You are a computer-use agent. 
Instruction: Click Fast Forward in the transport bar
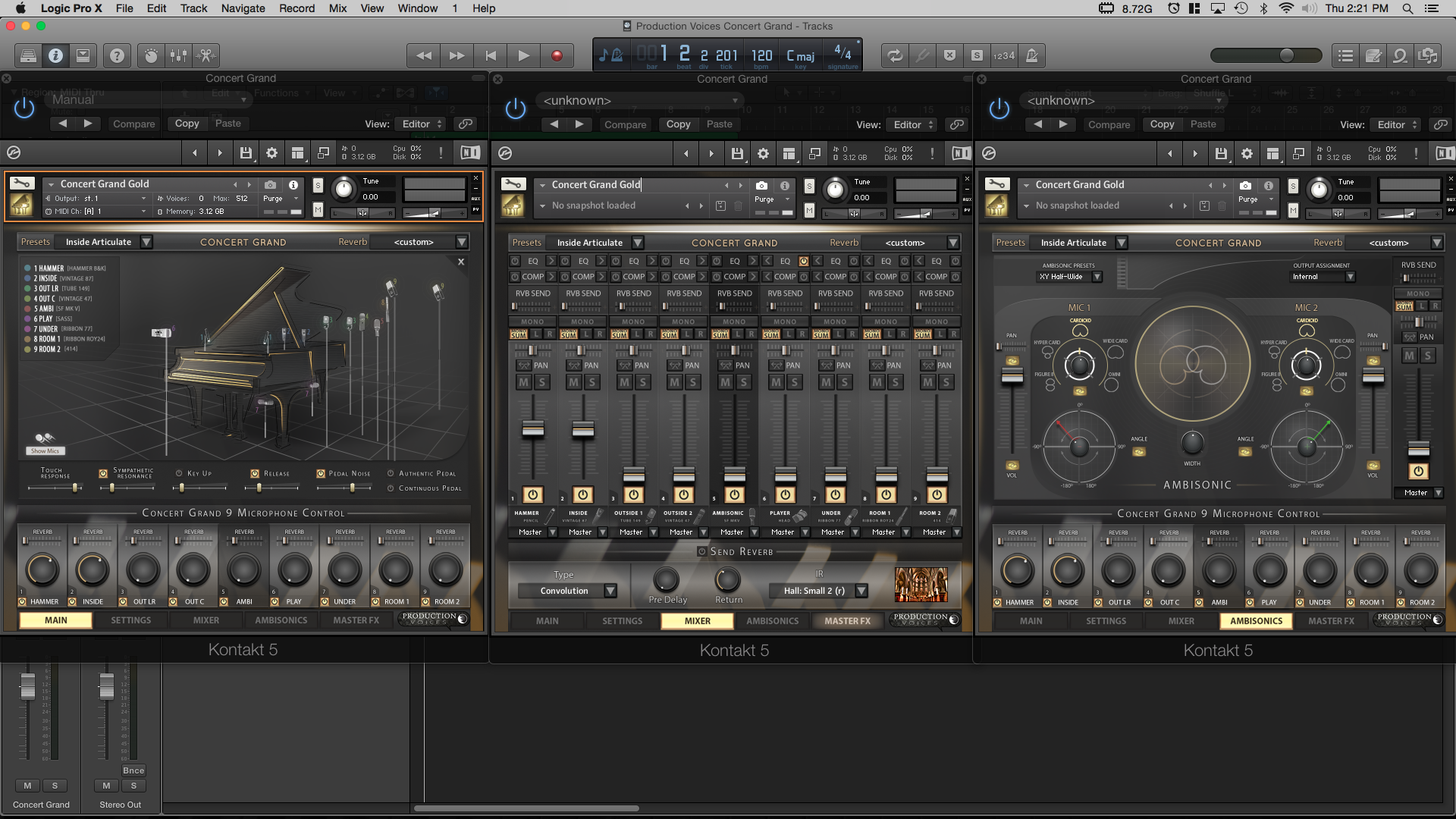click(457, 55)
